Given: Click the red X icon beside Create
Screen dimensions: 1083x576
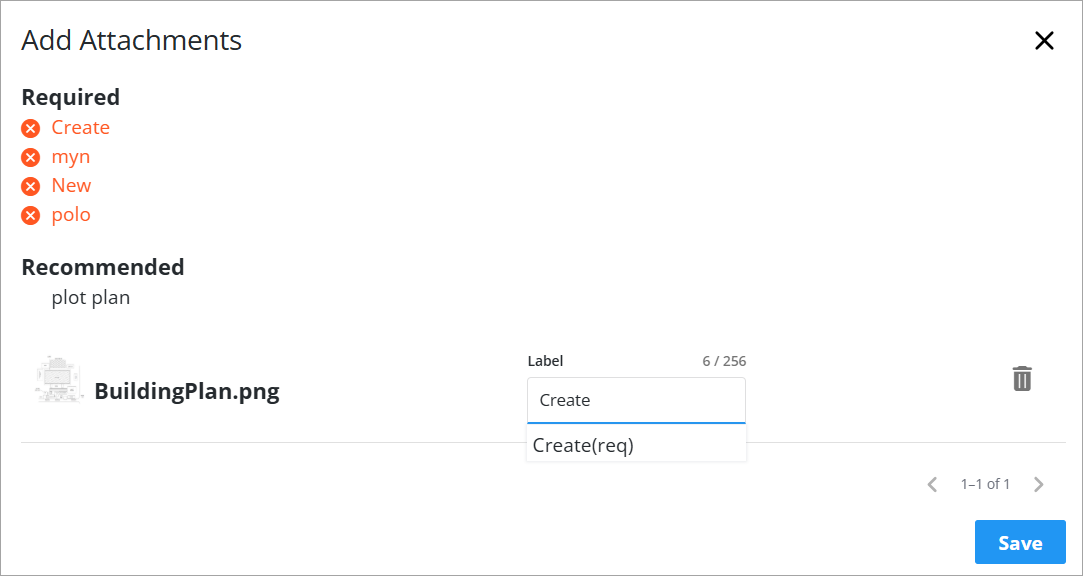Looking at the screenshot, I should click(x=31, y=128).
